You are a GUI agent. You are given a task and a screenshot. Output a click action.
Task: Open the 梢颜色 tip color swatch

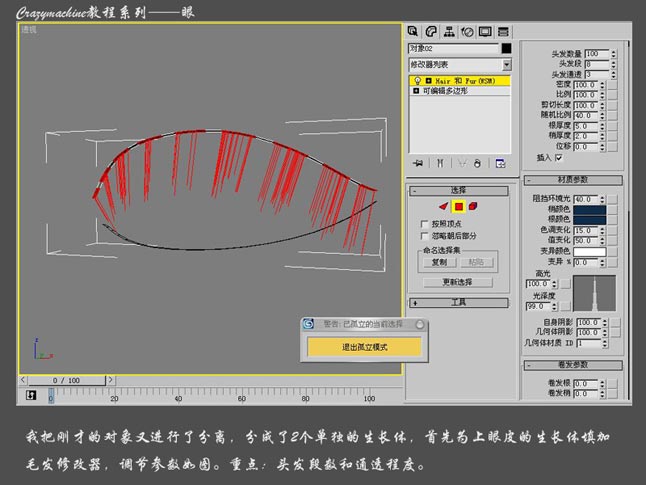[x=590, y=210]
